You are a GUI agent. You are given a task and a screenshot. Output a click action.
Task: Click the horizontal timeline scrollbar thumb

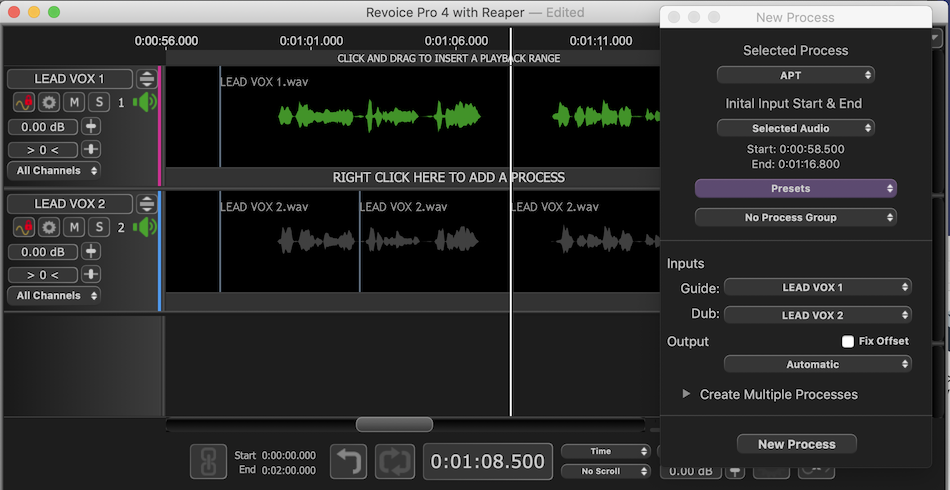[394, 425]
